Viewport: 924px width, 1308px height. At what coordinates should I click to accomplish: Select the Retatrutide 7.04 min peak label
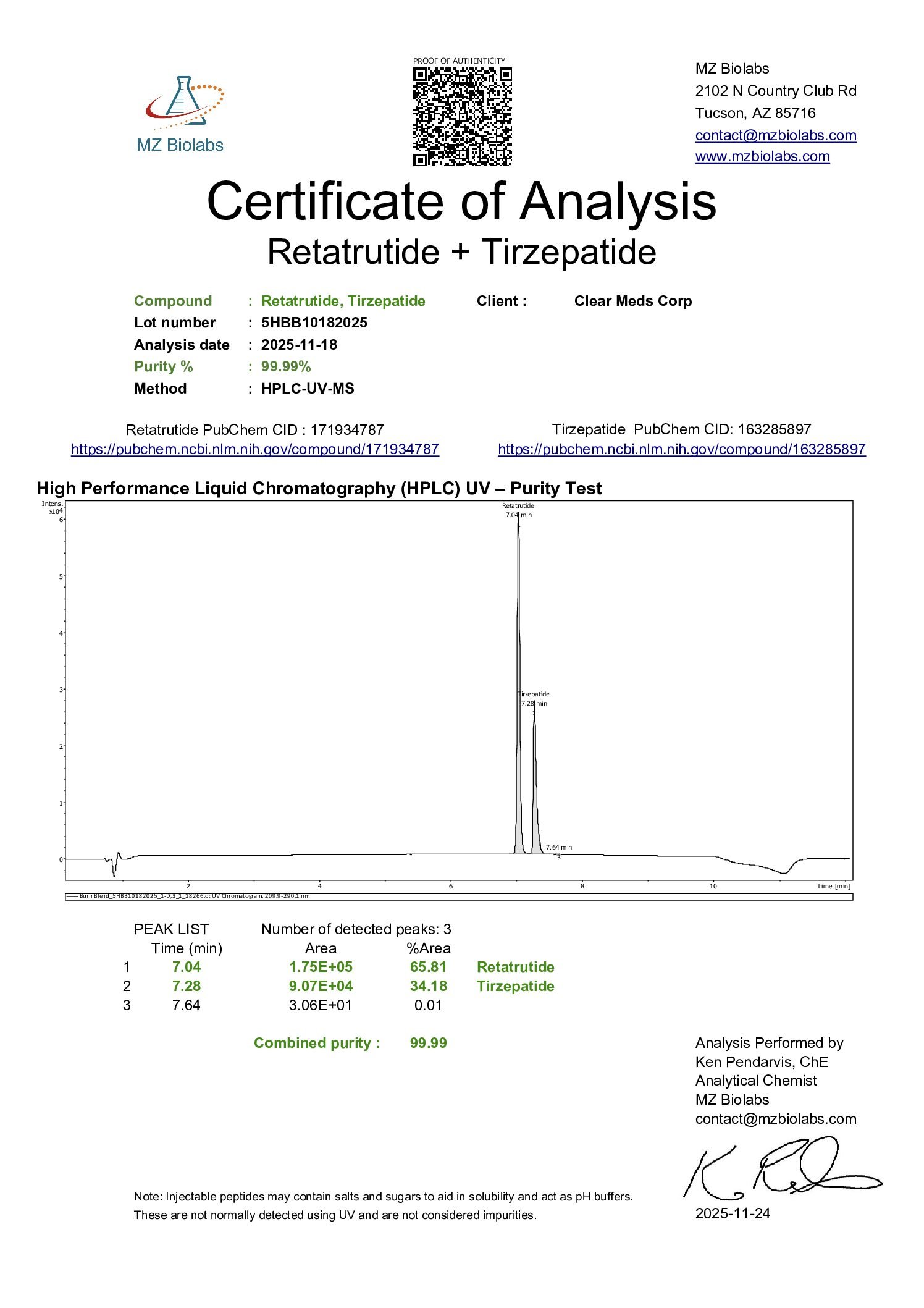(518, 510)
